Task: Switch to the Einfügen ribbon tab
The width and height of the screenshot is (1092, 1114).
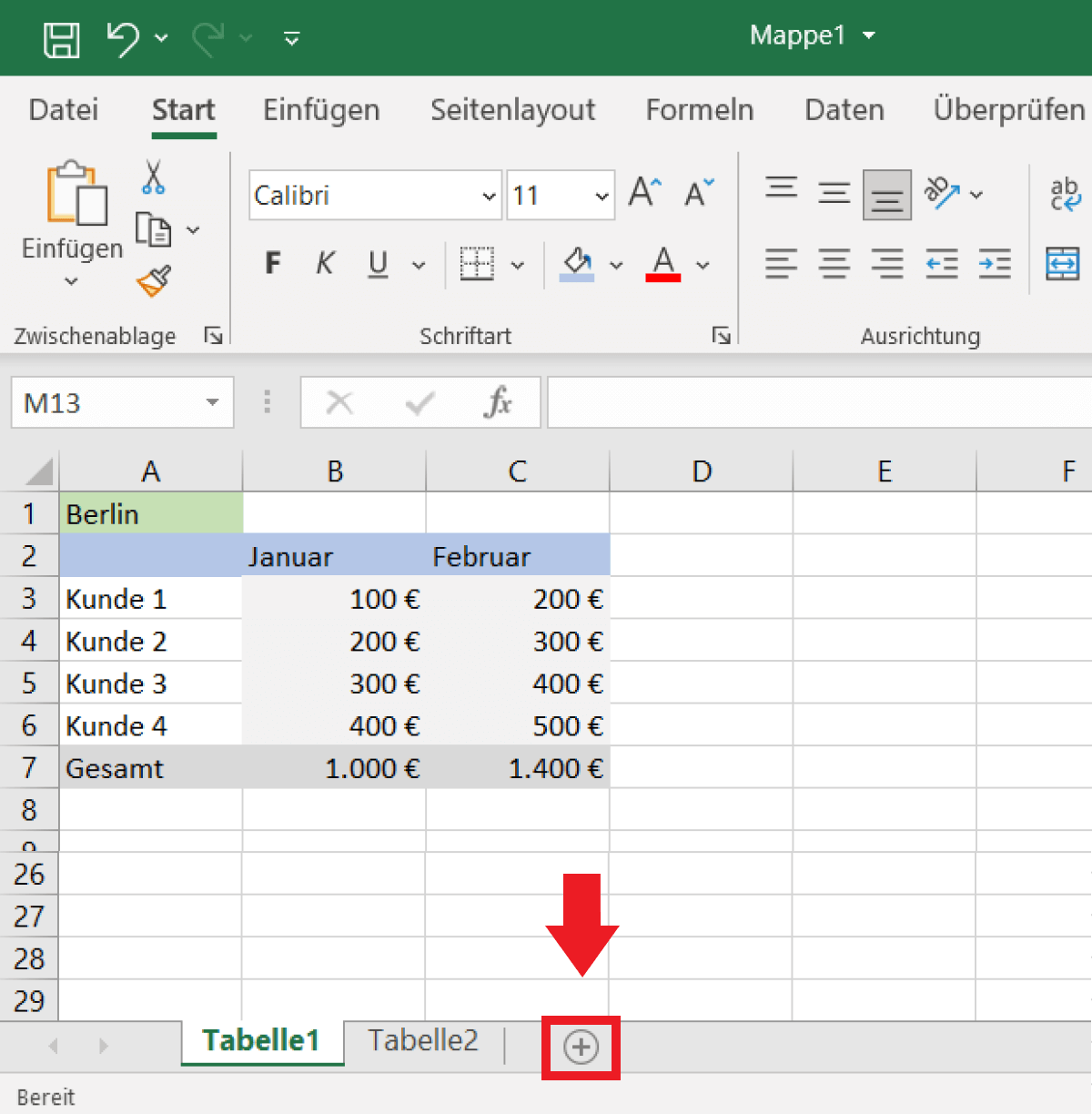Action: click(321, 110)
